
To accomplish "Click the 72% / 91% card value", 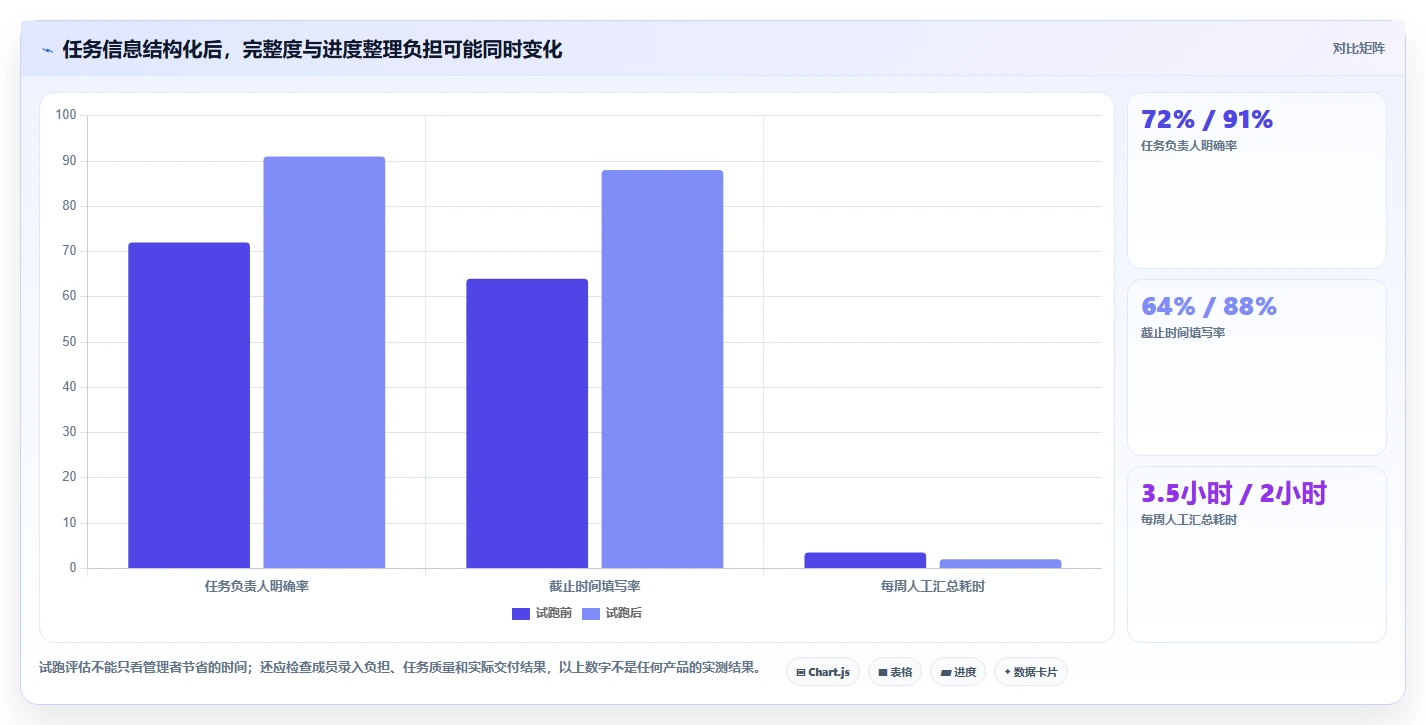I will 1207,119.
